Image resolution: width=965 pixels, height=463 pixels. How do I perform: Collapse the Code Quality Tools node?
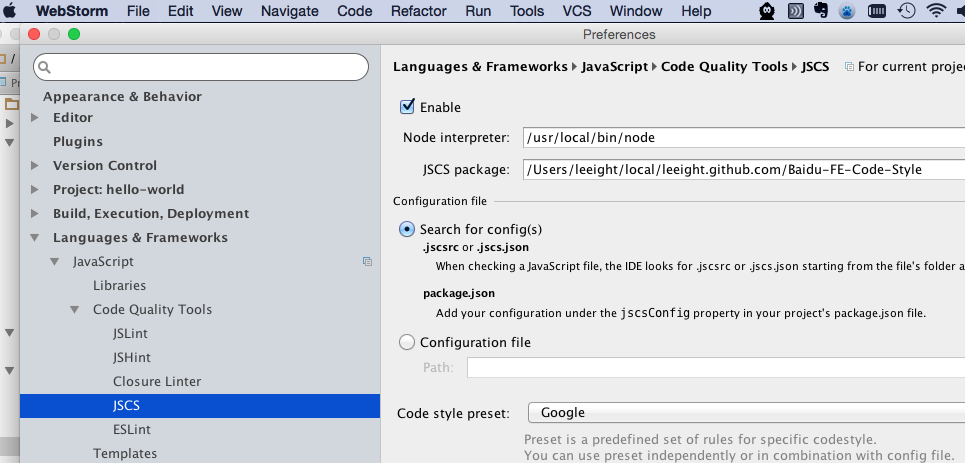click(x=75, y=310)
